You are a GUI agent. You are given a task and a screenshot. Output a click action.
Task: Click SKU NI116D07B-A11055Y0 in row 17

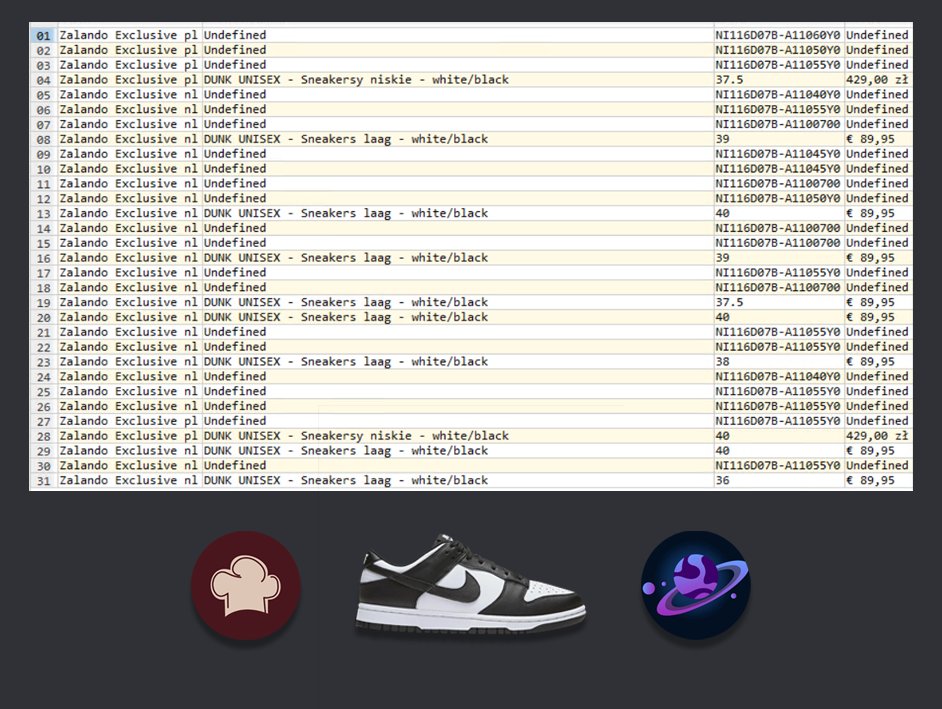coord(777,273)
